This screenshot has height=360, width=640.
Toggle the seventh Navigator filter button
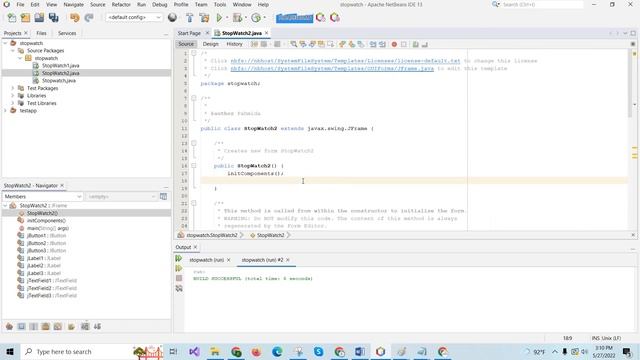85,327
